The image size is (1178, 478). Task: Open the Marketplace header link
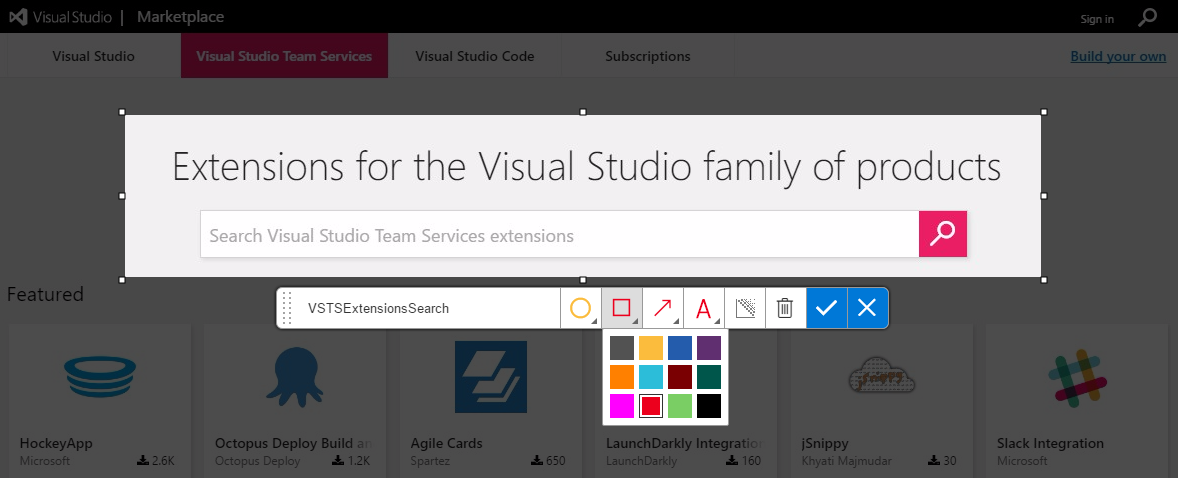[x=180, y=17]
